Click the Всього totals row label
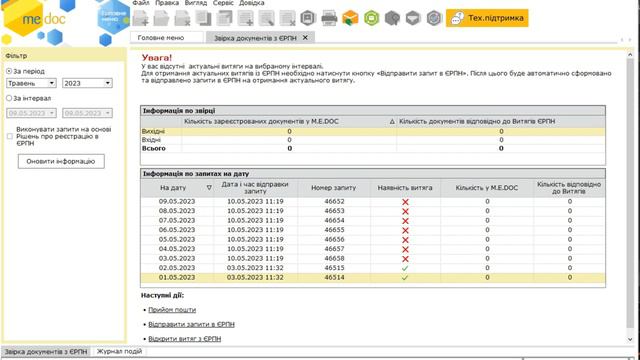The height and width of the screenshot is (360, 640). pos(154,149)
